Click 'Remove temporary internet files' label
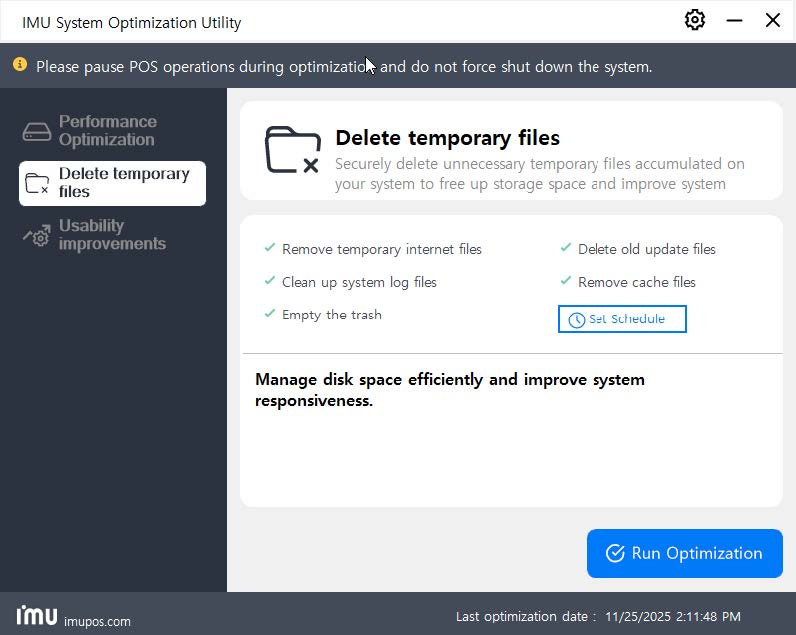 [382, 249]
